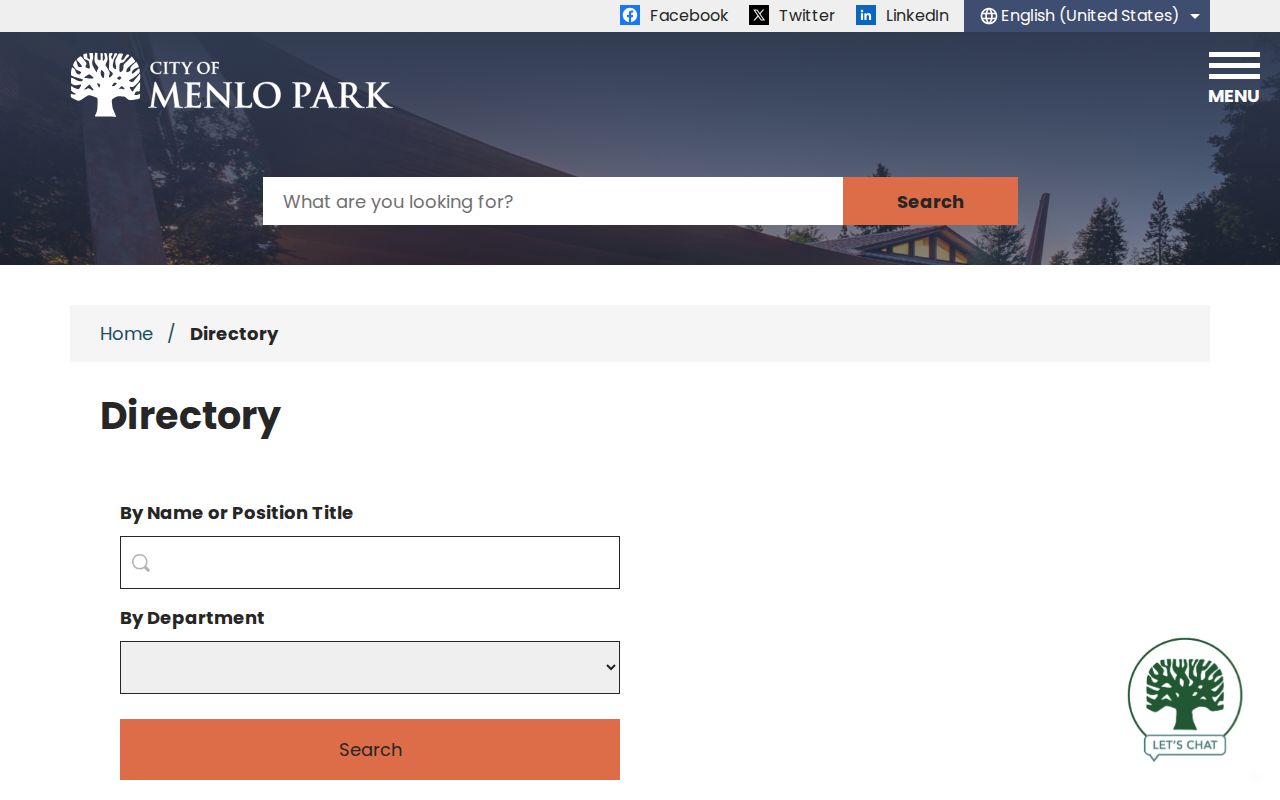Expand the English (United States) language dropdown
The height and width of the screenshot is (800, 1280).
click(1087, 16)
